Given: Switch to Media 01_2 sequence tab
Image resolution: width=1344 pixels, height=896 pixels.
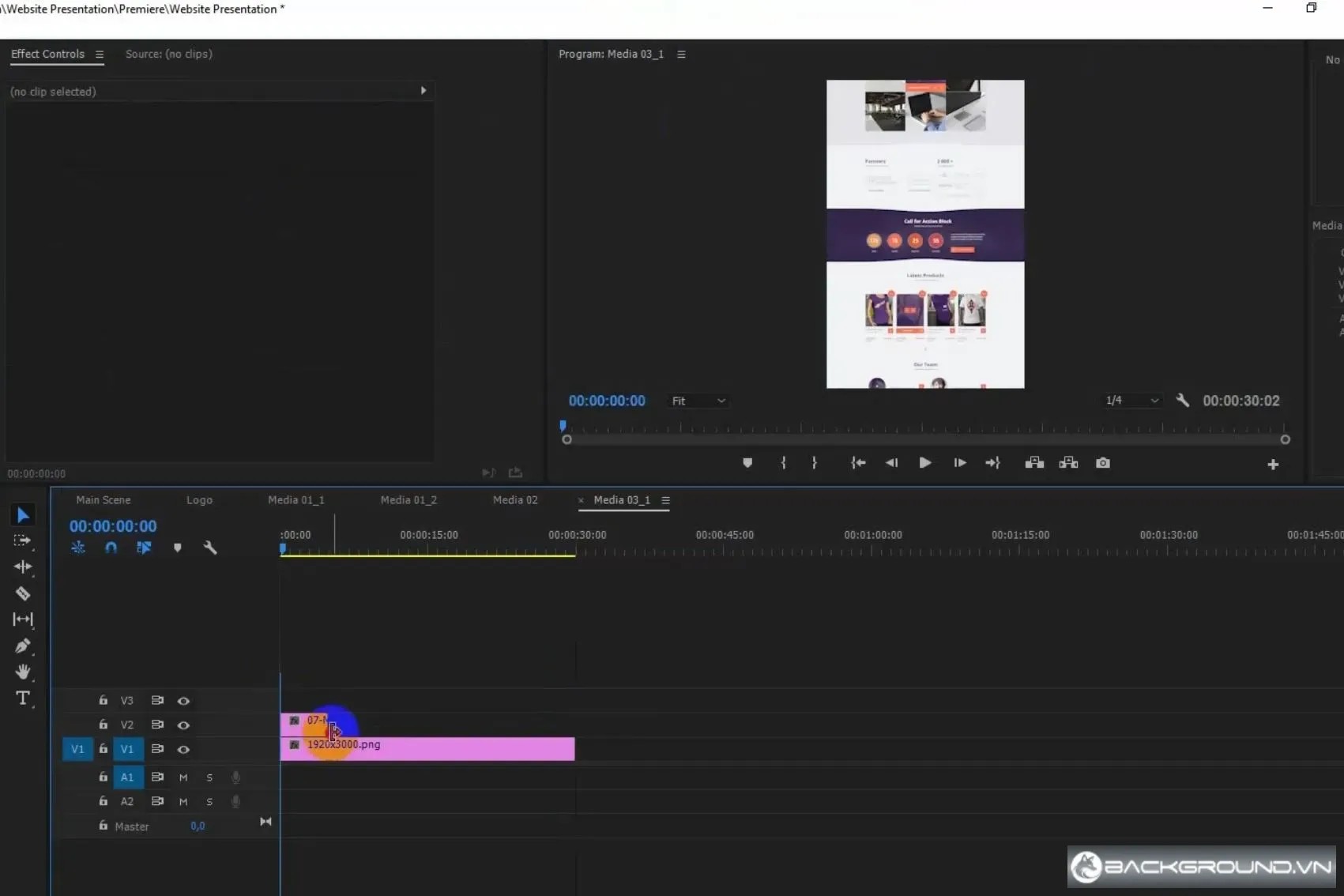Looking at the screenshot, I should pos(408,500).
